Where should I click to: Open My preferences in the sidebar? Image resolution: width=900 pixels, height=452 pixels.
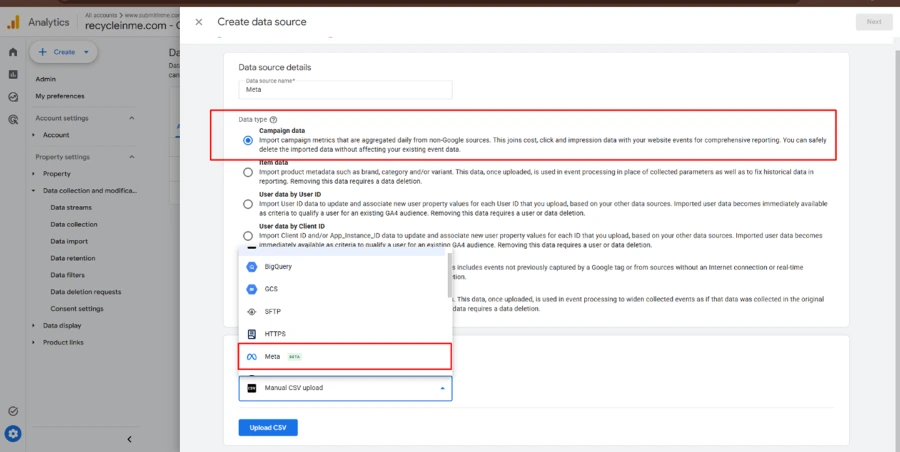tap(60, 96)
